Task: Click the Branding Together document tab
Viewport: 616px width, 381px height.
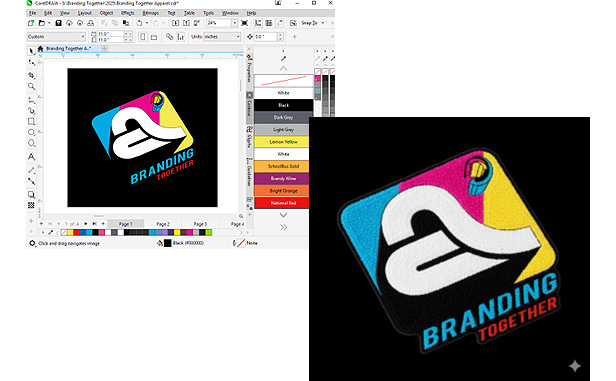Action: click(68, 49)
